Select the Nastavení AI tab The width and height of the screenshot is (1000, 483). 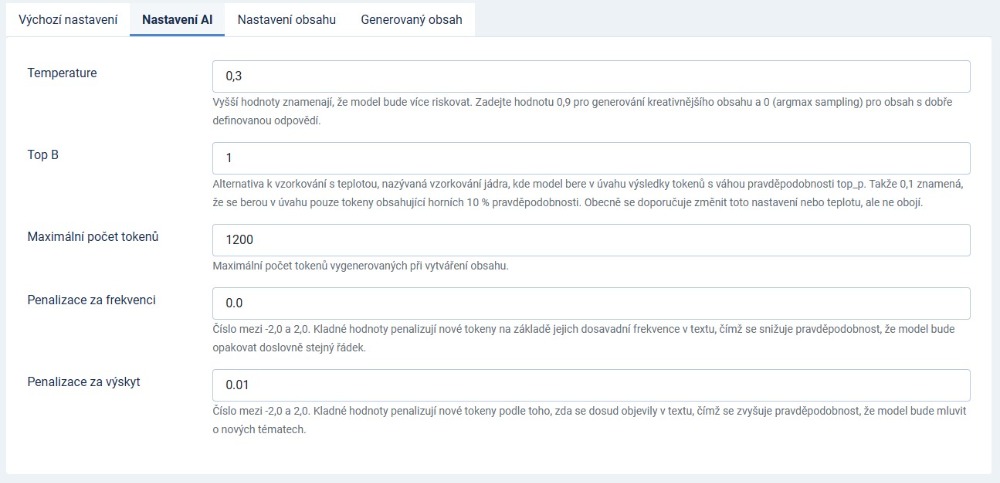click(x=177, y=19)
